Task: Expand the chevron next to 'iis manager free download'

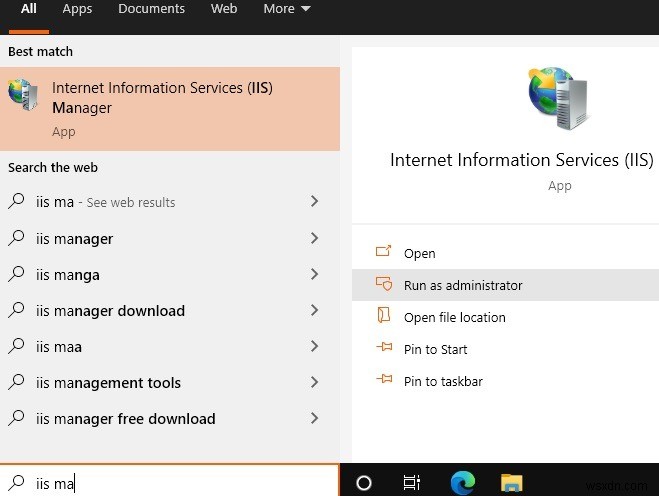Action: (314, 418)
